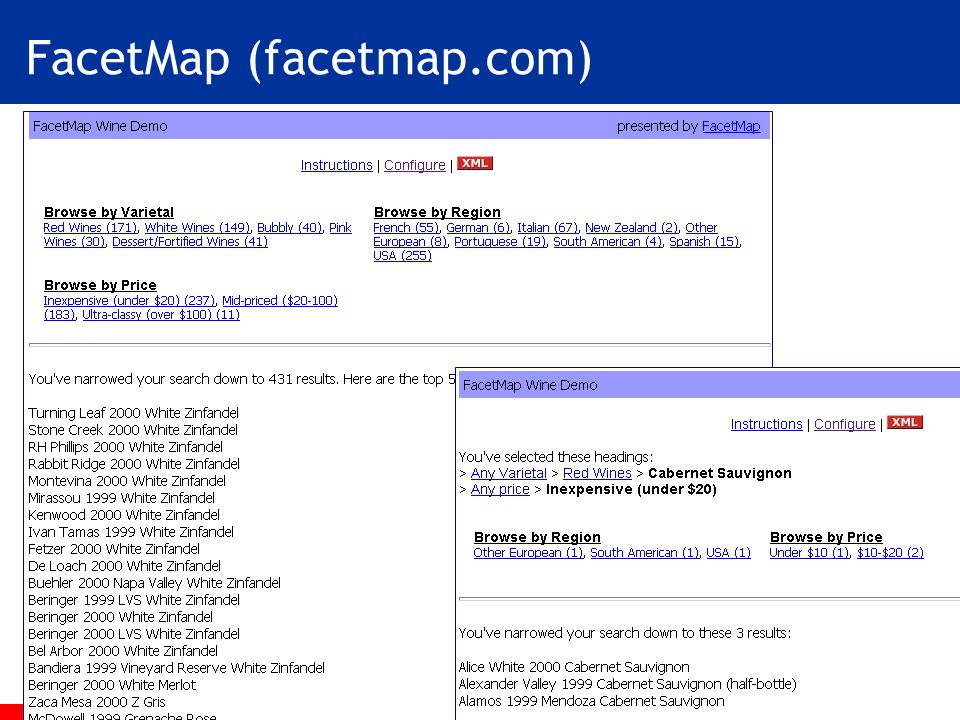This screenshot has height=720, width=960.
Task: Narrow price to Under $10 (1)
Action: tap(809, 552)
